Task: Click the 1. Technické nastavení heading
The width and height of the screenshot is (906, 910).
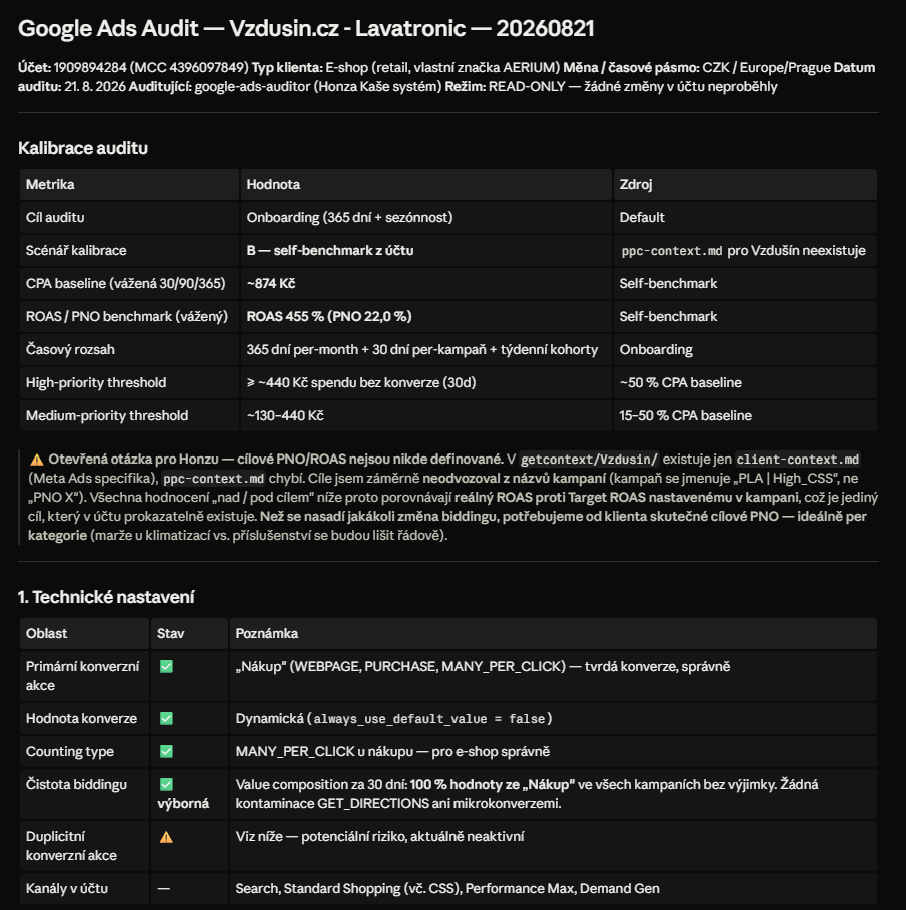Action: click(x=106, y=597)
